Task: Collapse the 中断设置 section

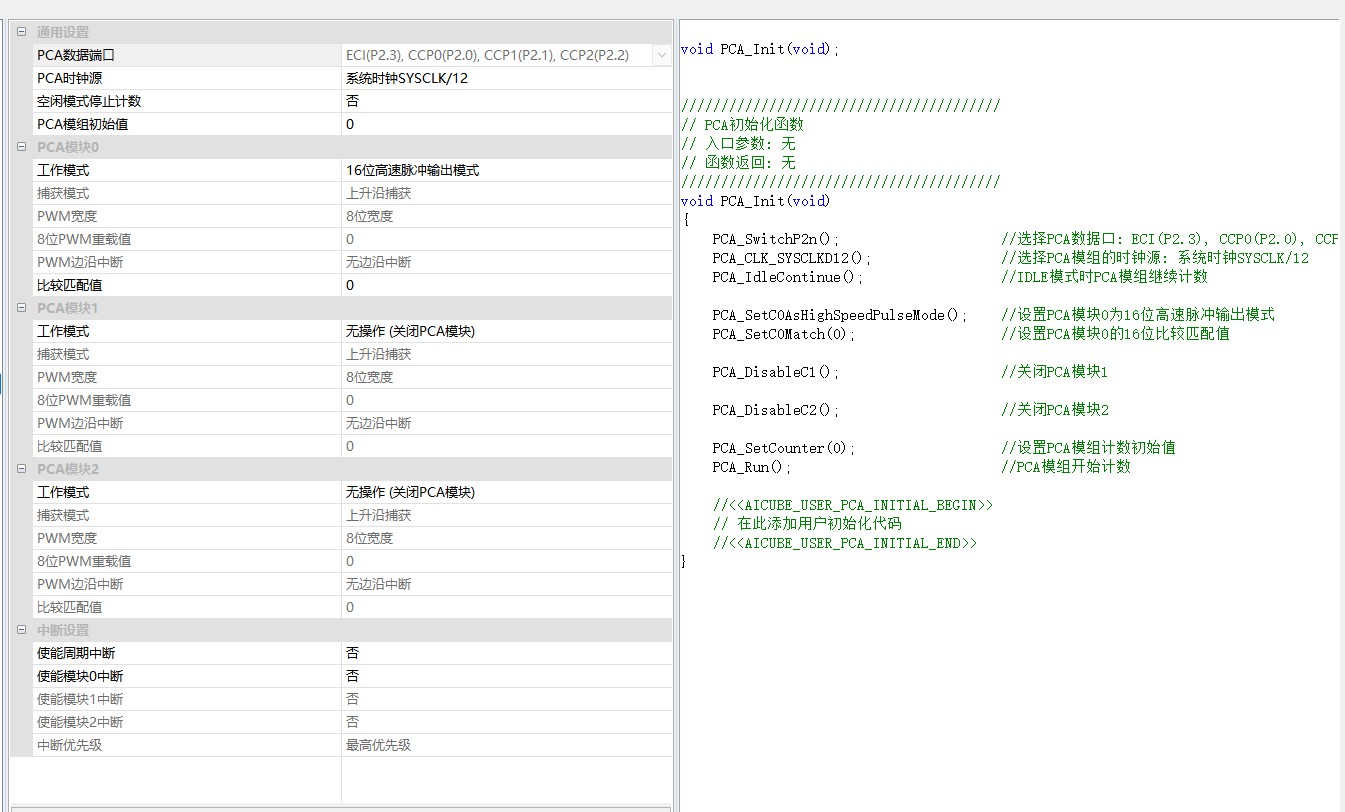Action: pos(22,630)
